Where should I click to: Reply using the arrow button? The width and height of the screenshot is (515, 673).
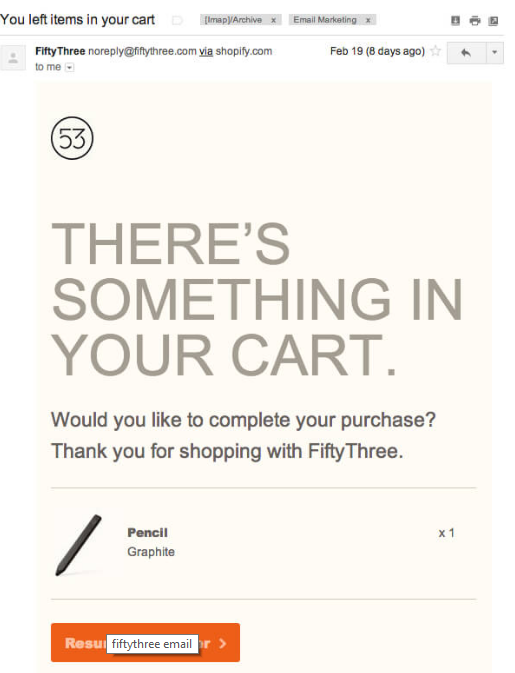[467, 53]
